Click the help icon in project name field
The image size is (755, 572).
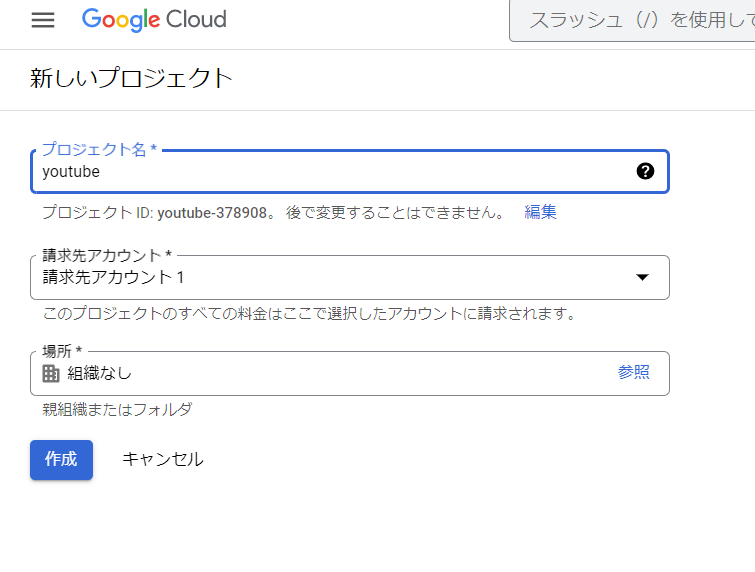point(645,171)
